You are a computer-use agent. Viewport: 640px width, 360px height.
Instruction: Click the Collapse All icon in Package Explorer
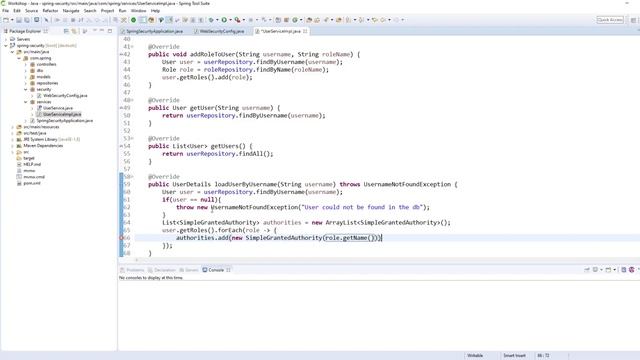66,31
